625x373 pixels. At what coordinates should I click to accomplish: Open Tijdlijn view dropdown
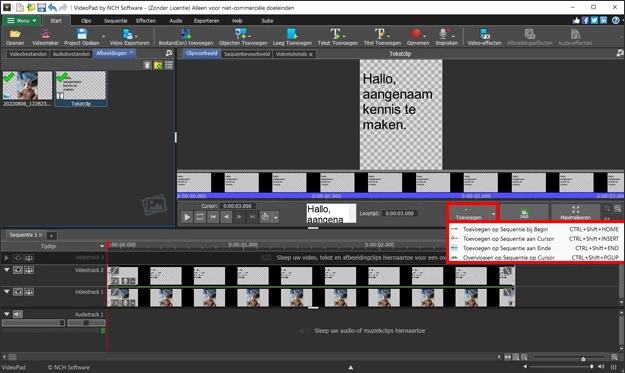(x=102, y=246)
